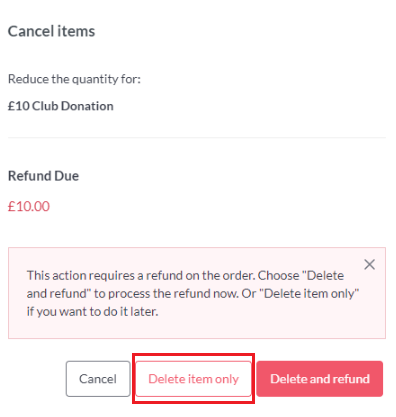Image resolution: width=396 pixels, height=417 pixels.
Task: Abort the cancellation with the Cancel button
Action: [98, 379]
